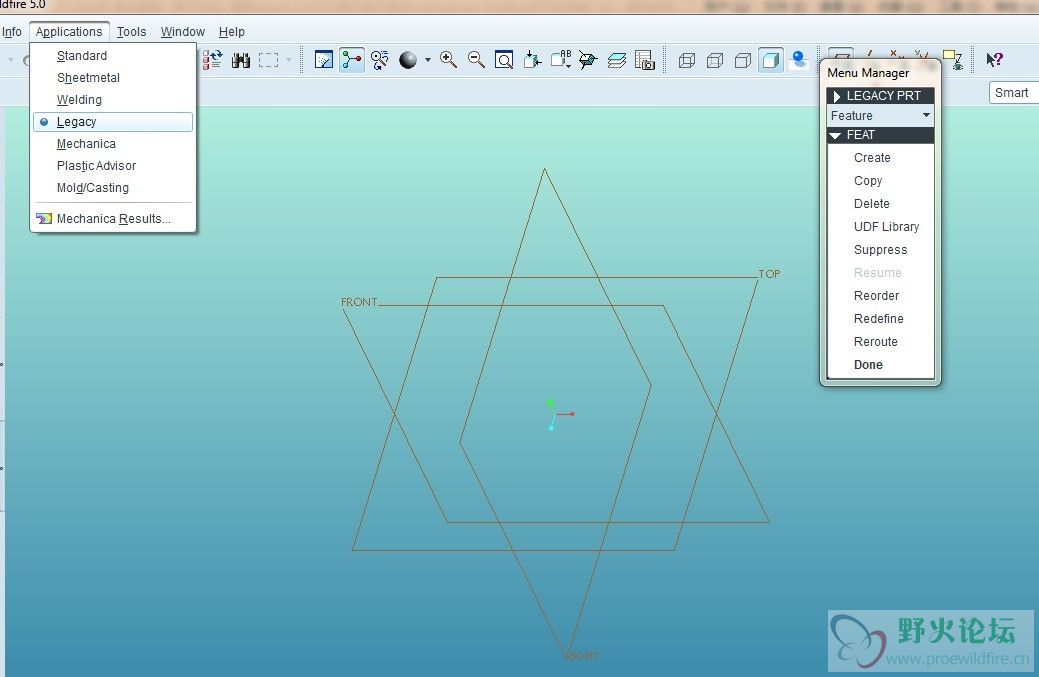This screenshot has width=1039, height=677.
Task: Click Reroute in FEAT menu
Action: pyautogui.click(x=875, y=342)
